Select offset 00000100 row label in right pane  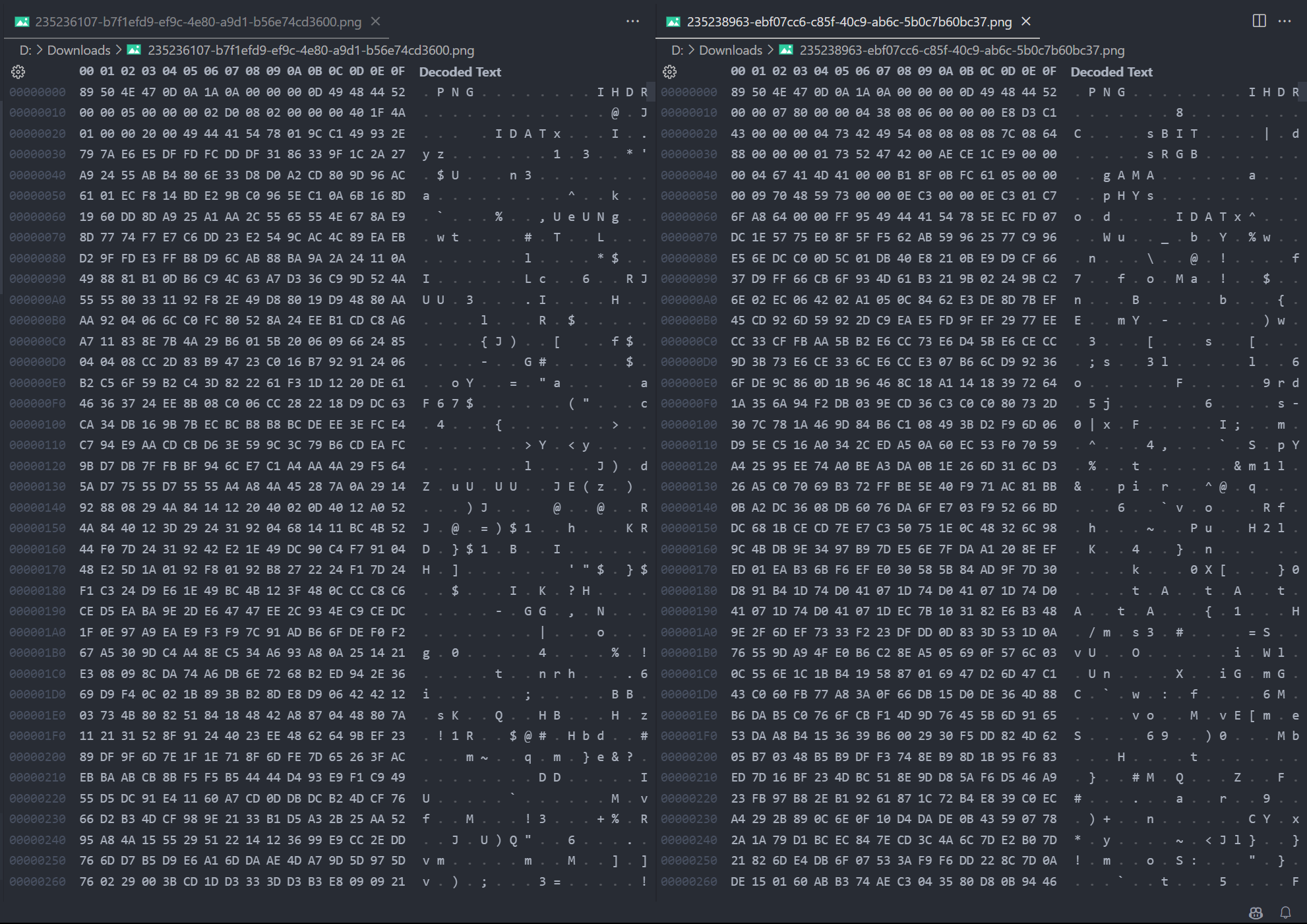[688, 425]
